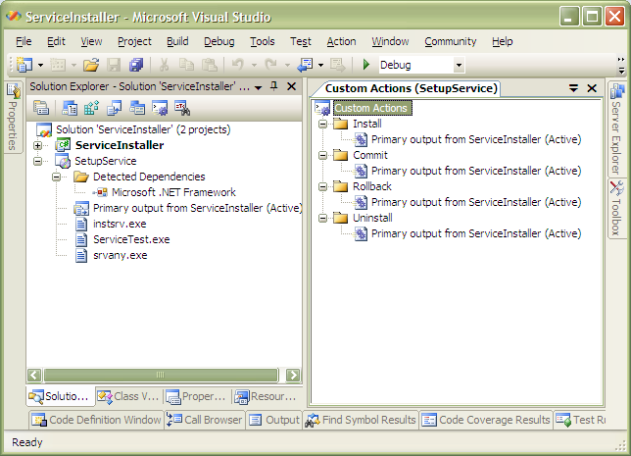
Task: Switch to the Resource View tab
Action: point(266,396)
